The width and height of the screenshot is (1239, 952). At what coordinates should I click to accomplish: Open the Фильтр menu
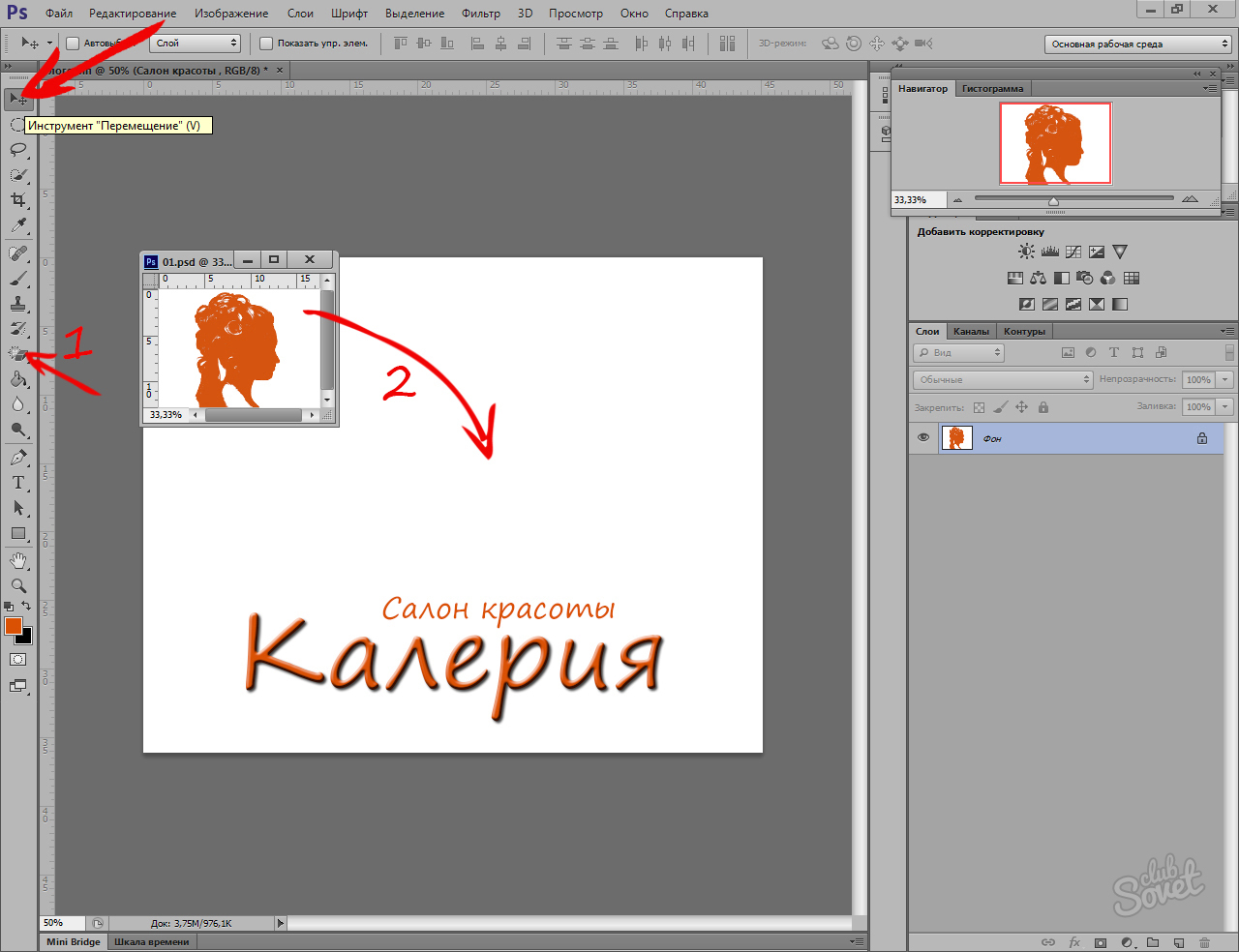click(480, 14)
